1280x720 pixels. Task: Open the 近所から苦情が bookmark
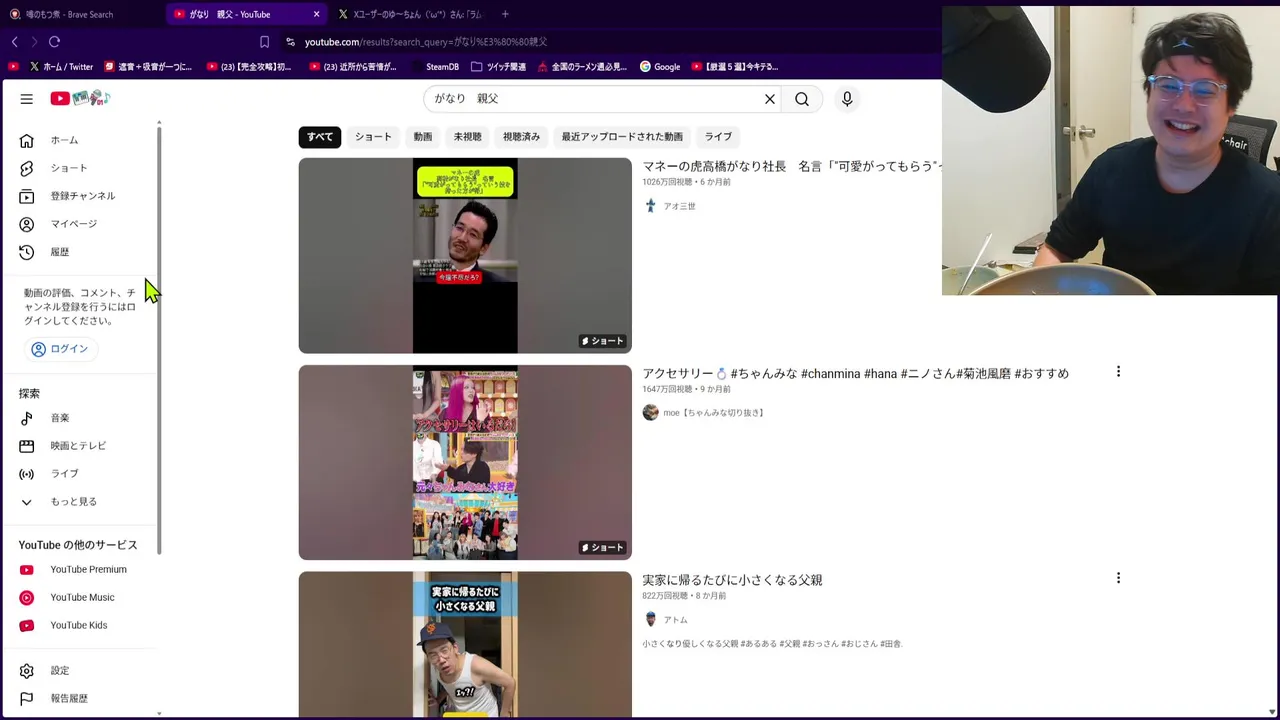coord(352,67)
